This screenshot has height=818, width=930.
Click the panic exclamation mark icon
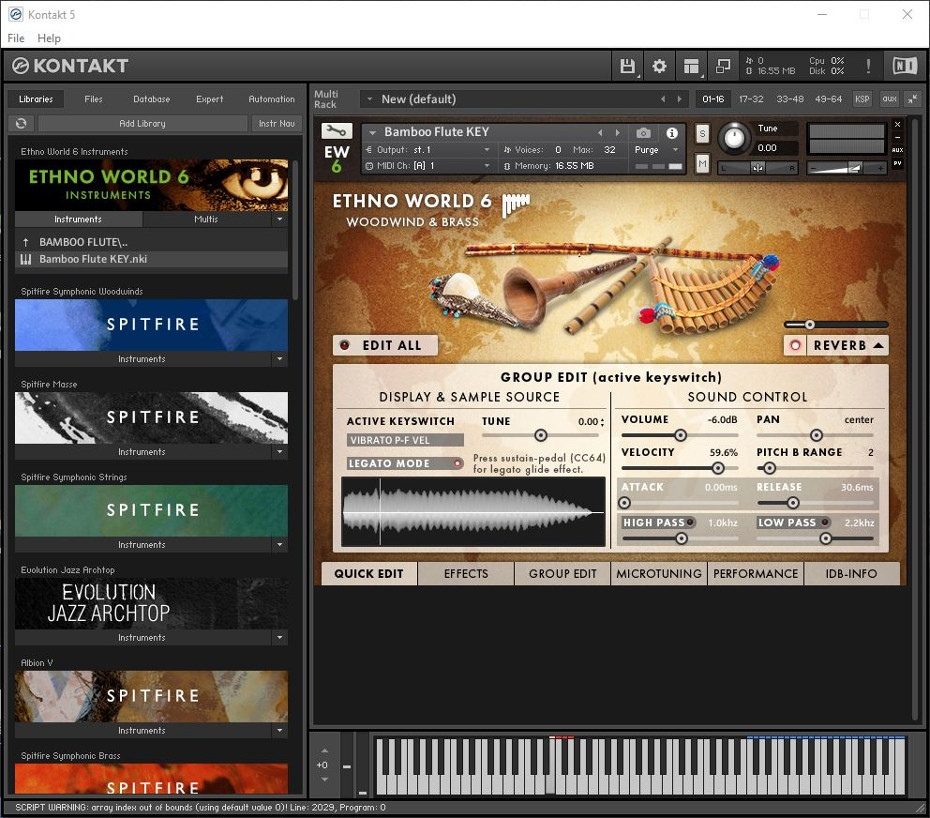pos(868,66)
